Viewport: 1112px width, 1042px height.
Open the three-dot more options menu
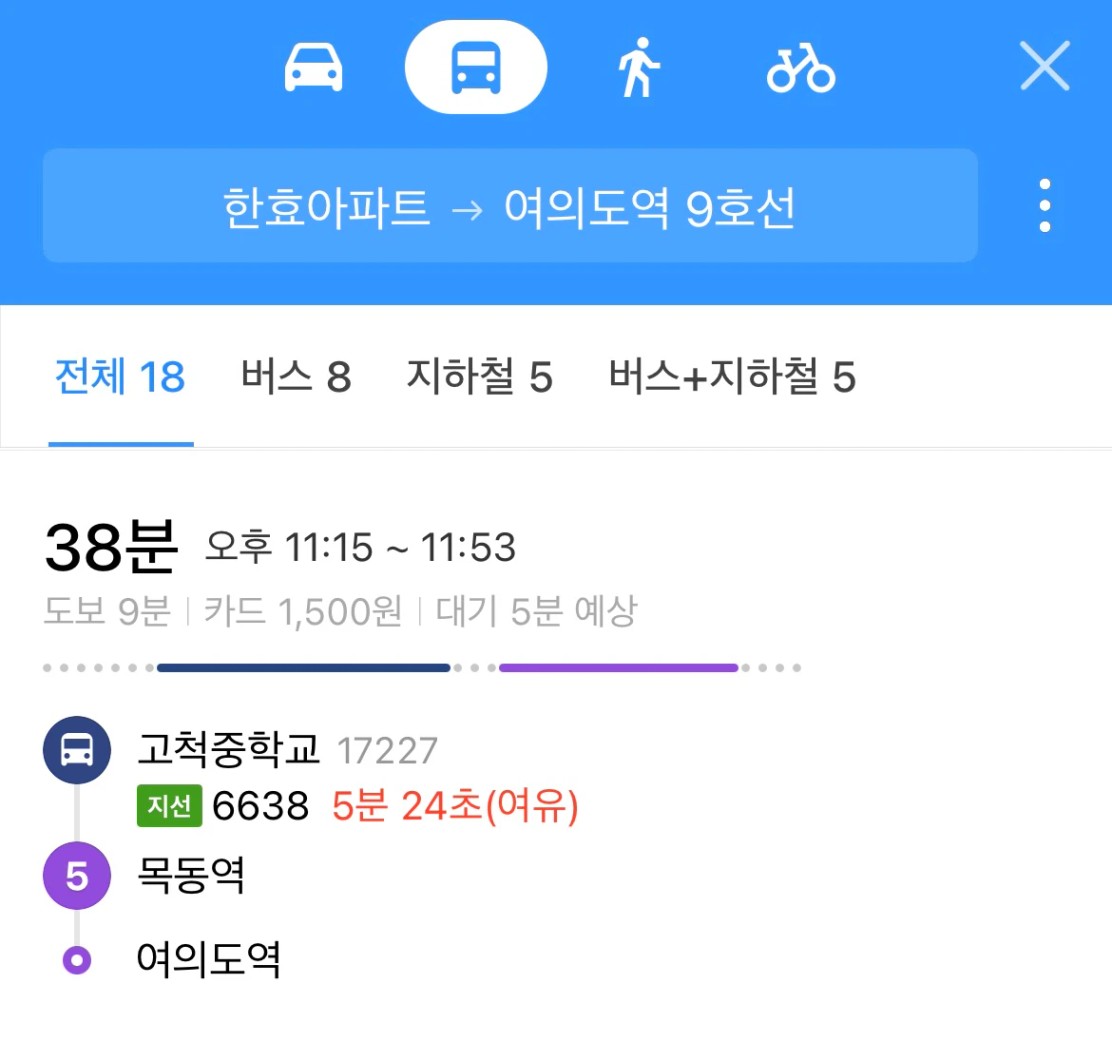1045,205
